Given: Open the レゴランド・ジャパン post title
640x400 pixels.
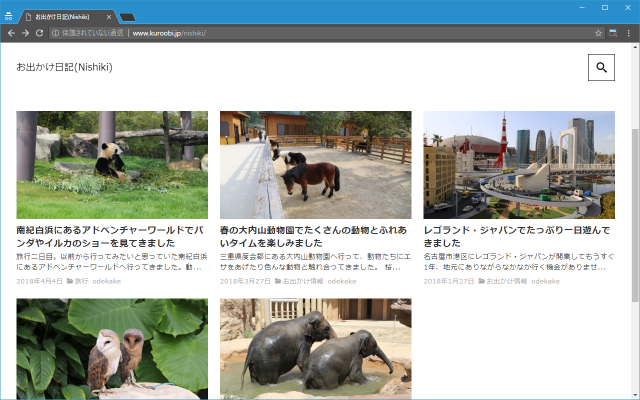Looking at the screenshot, I should coord(517,236).
